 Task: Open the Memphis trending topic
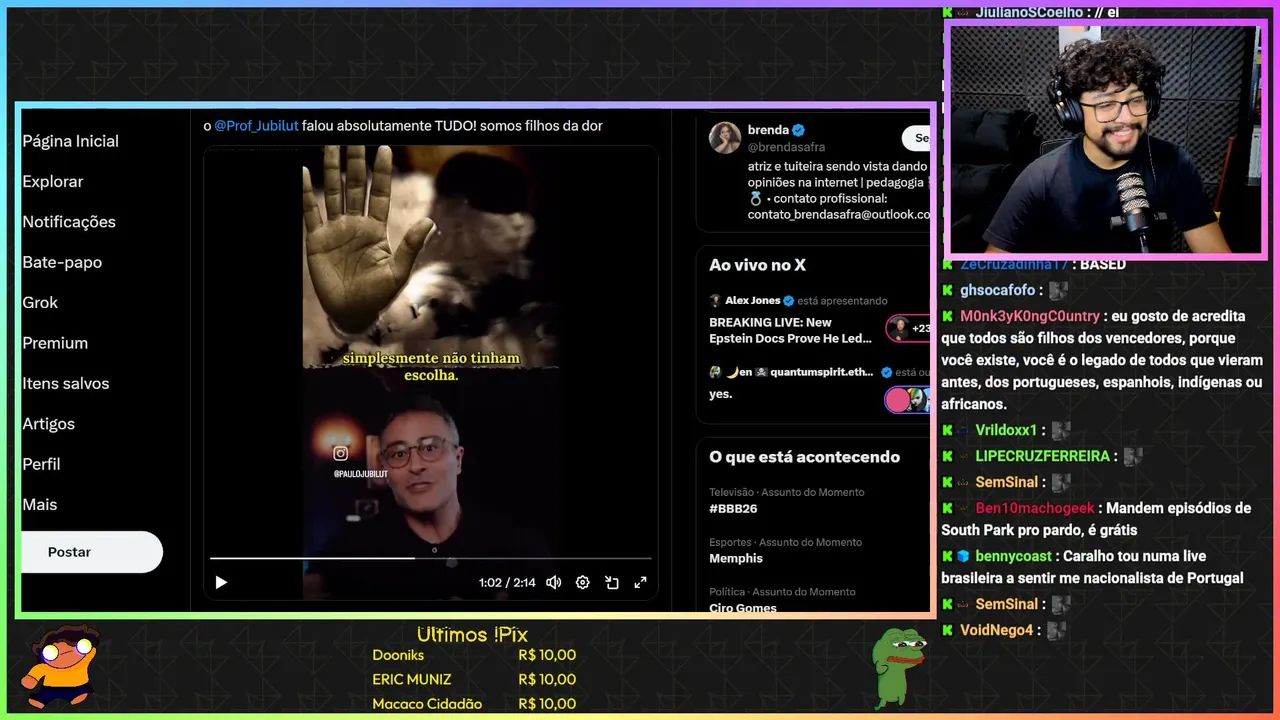736,558
